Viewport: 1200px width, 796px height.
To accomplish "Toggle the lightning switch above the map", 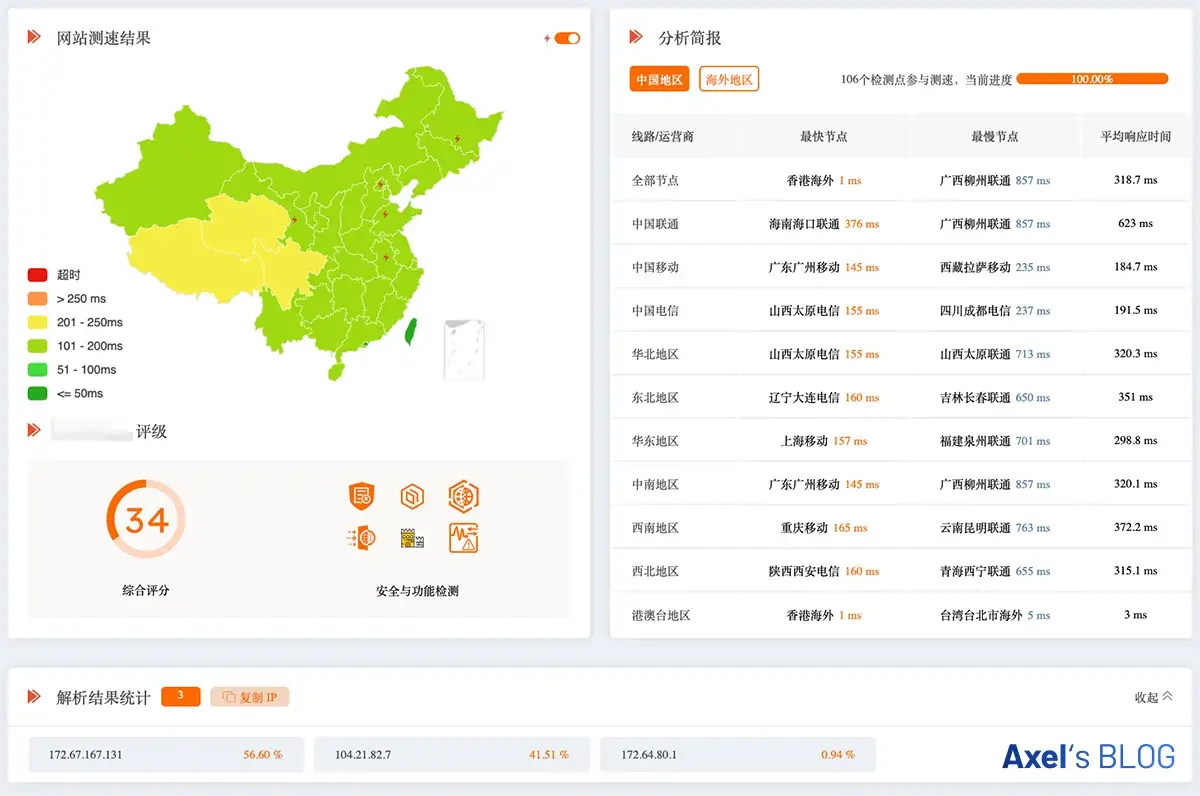I will 566,38.
